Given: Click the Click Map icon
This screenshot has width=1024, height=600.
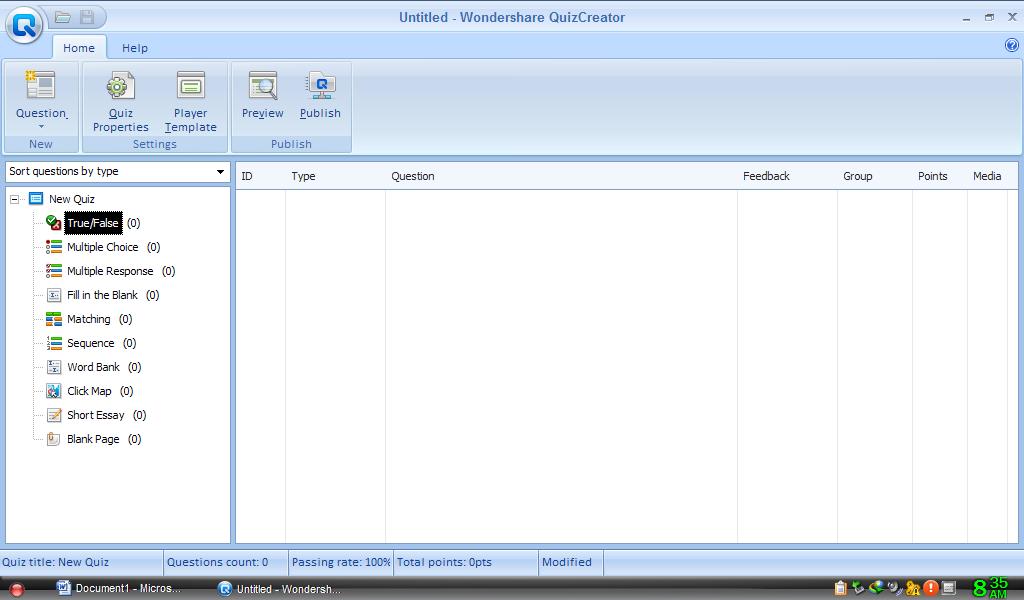Looking at the screenshot, I should point(54,391).
